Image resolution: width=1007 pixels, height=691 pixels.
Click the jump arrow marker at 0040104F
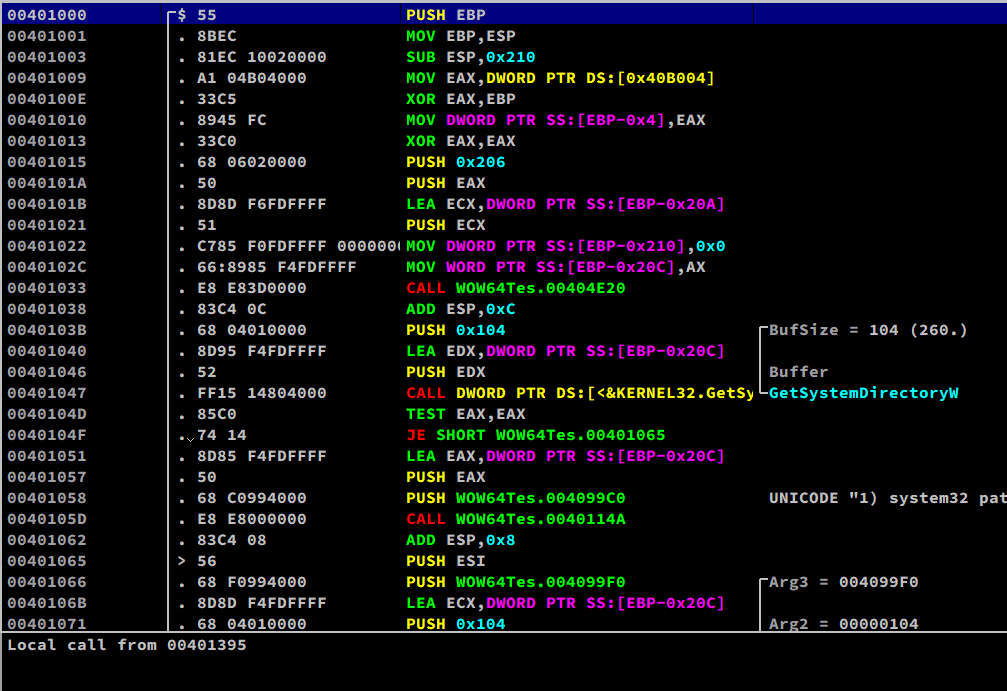187,436
